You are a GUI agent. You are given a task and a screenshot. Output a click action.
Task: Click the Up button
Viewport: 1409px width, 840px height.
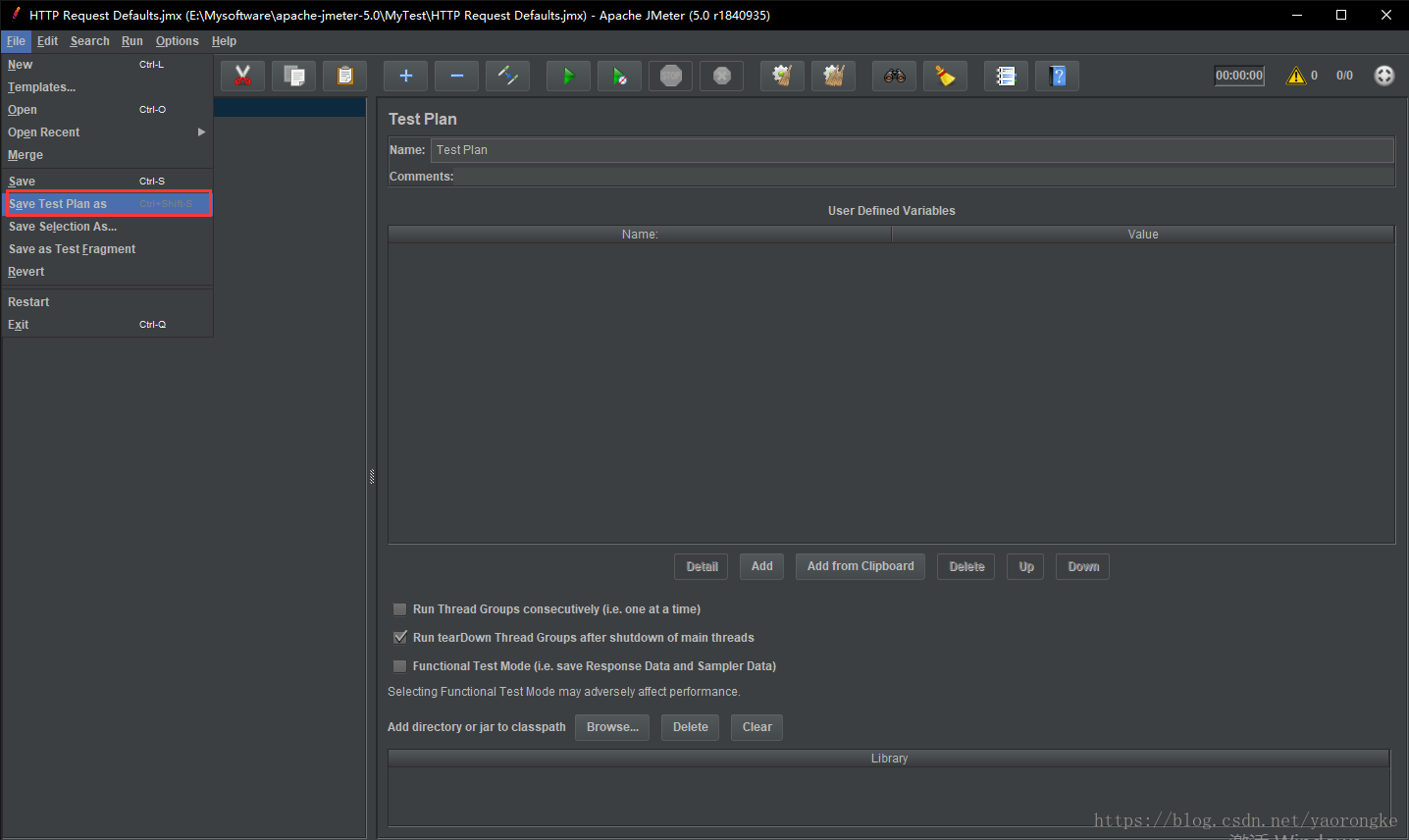[1026, 566]
